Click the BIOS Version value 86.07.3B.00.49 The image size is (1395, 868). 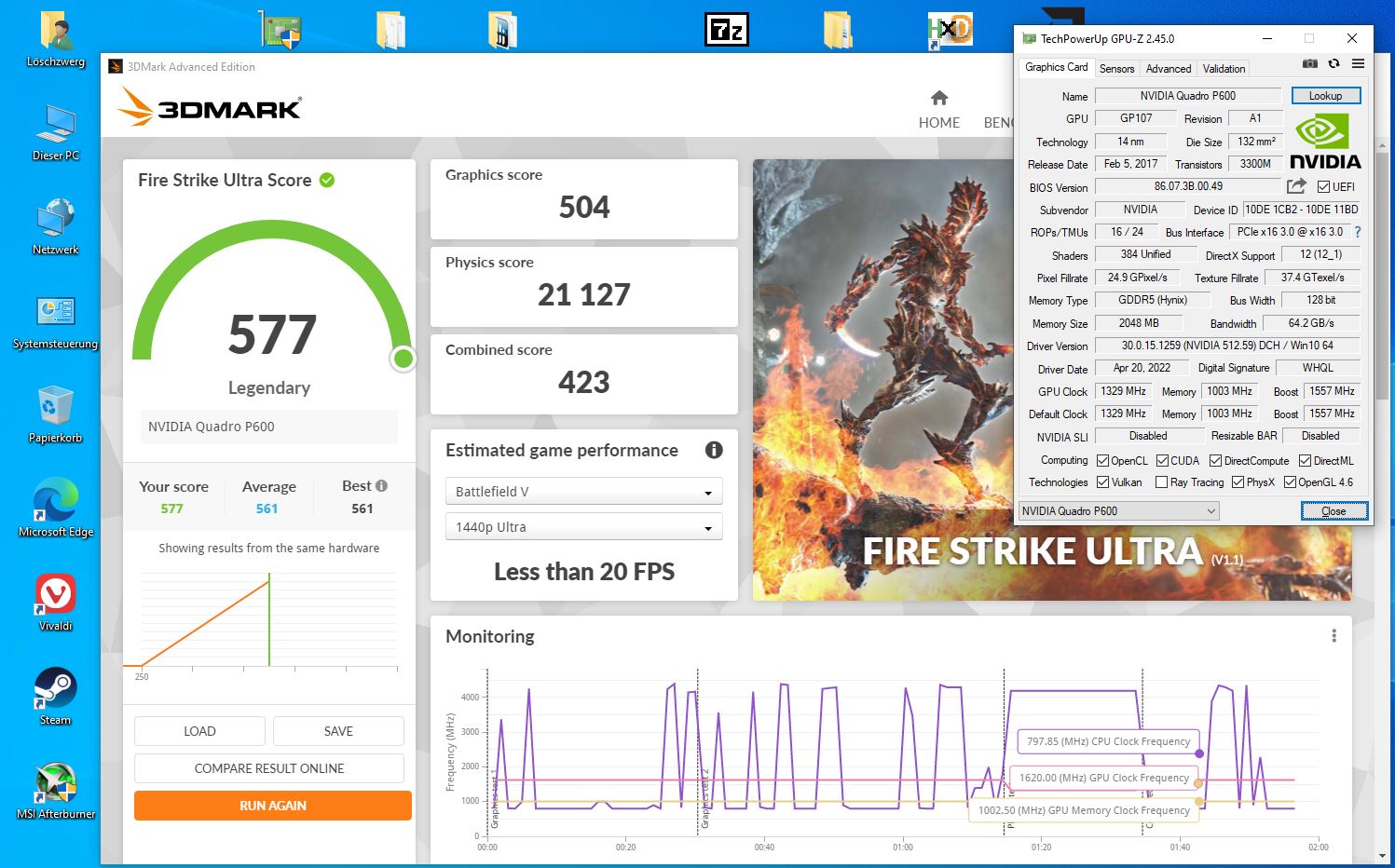click(x=1188, y=186)
